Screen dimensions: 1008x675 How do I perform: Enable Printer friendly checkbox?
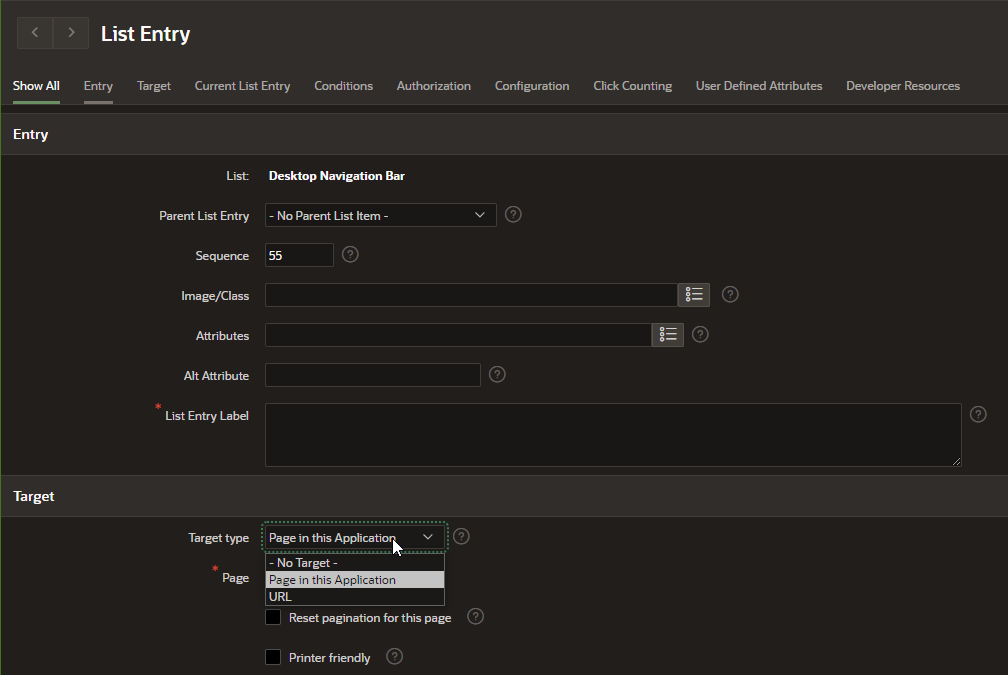point(273,657)
